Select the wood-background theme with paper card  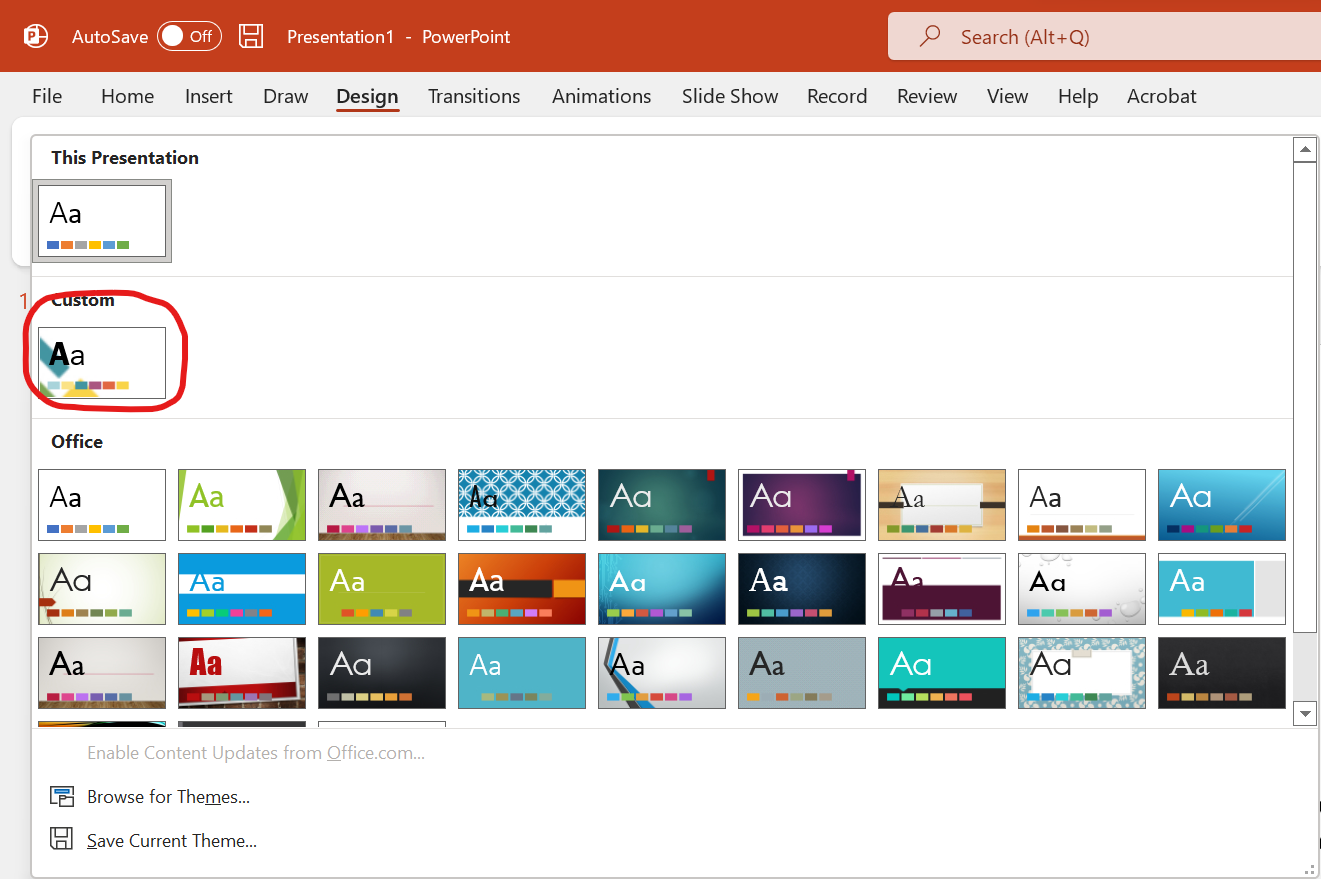point(942,505)
